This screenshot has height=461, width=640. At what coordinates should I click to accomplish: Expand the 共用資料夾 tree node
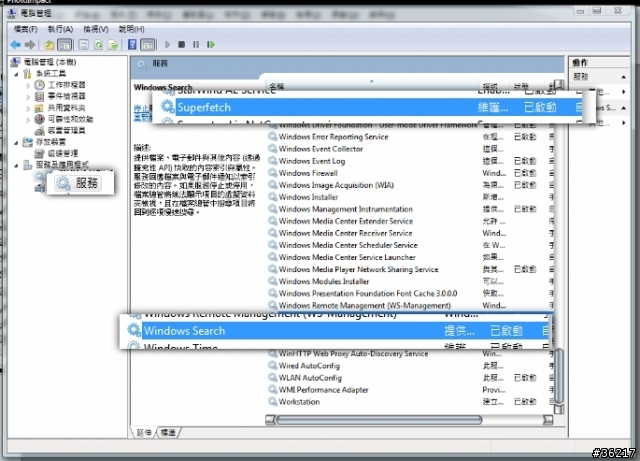[28, 108]
